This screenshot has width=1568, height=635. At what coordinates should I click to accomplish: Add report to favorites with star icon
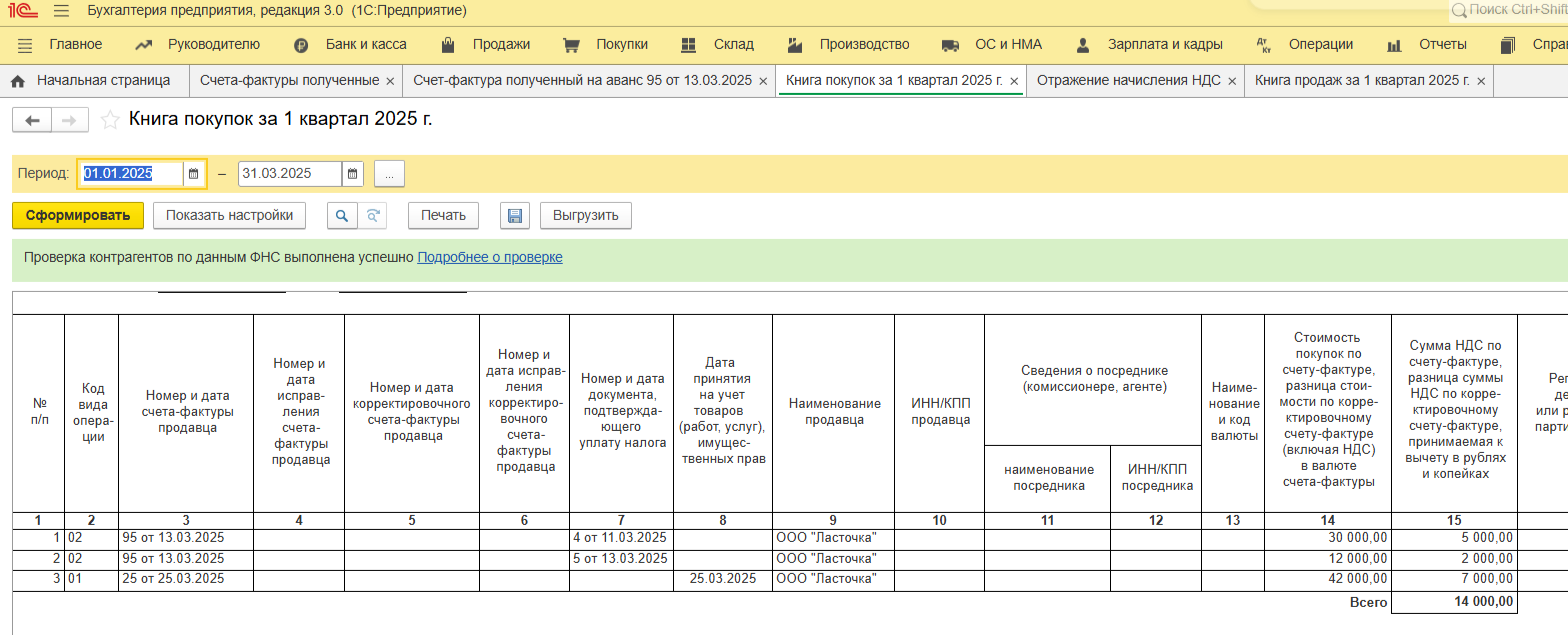coord(110,121)
